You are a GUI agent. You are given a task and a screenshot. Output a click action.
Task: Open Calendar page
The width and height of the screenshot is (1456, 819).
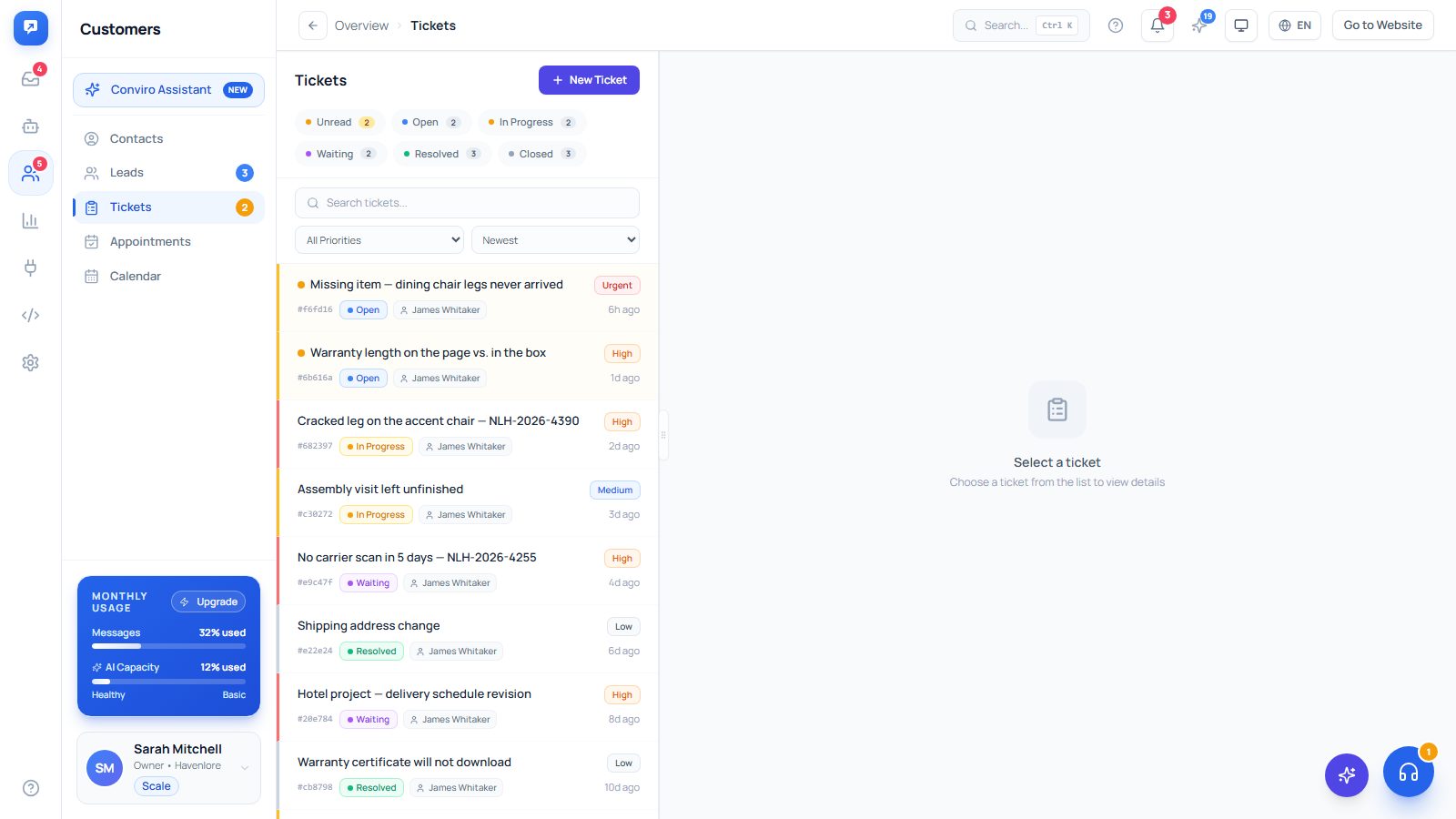tap(168, 277)
